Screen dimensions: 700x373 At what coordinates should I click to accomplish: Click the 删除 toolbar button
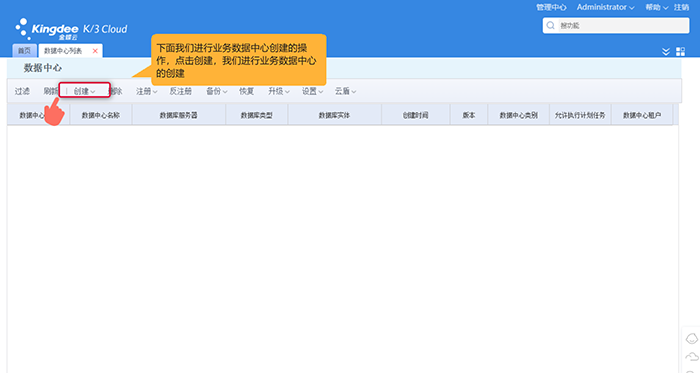[x=116, y=91]
